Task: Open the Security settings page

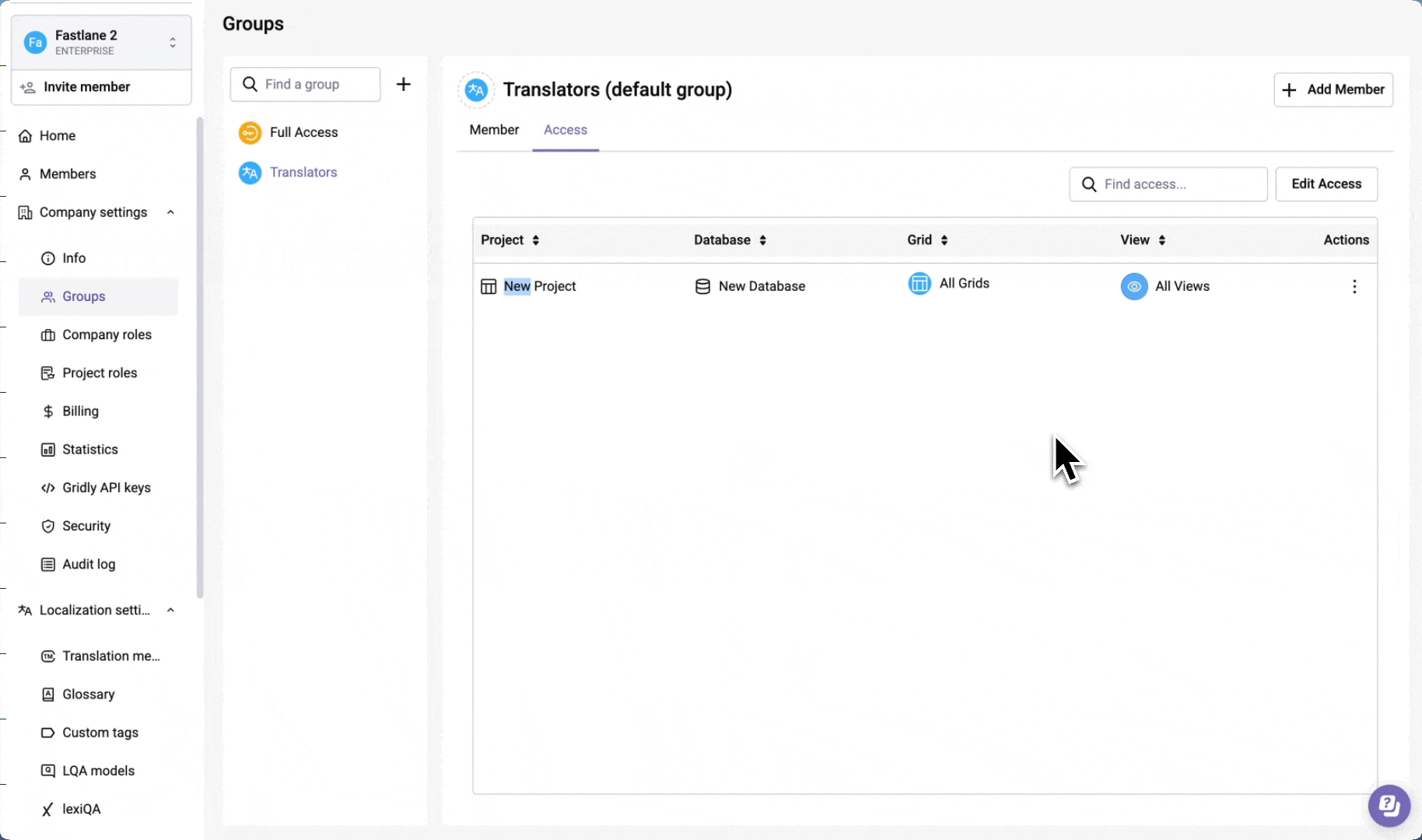Action: pyautogui.click(x=86, y=526)
